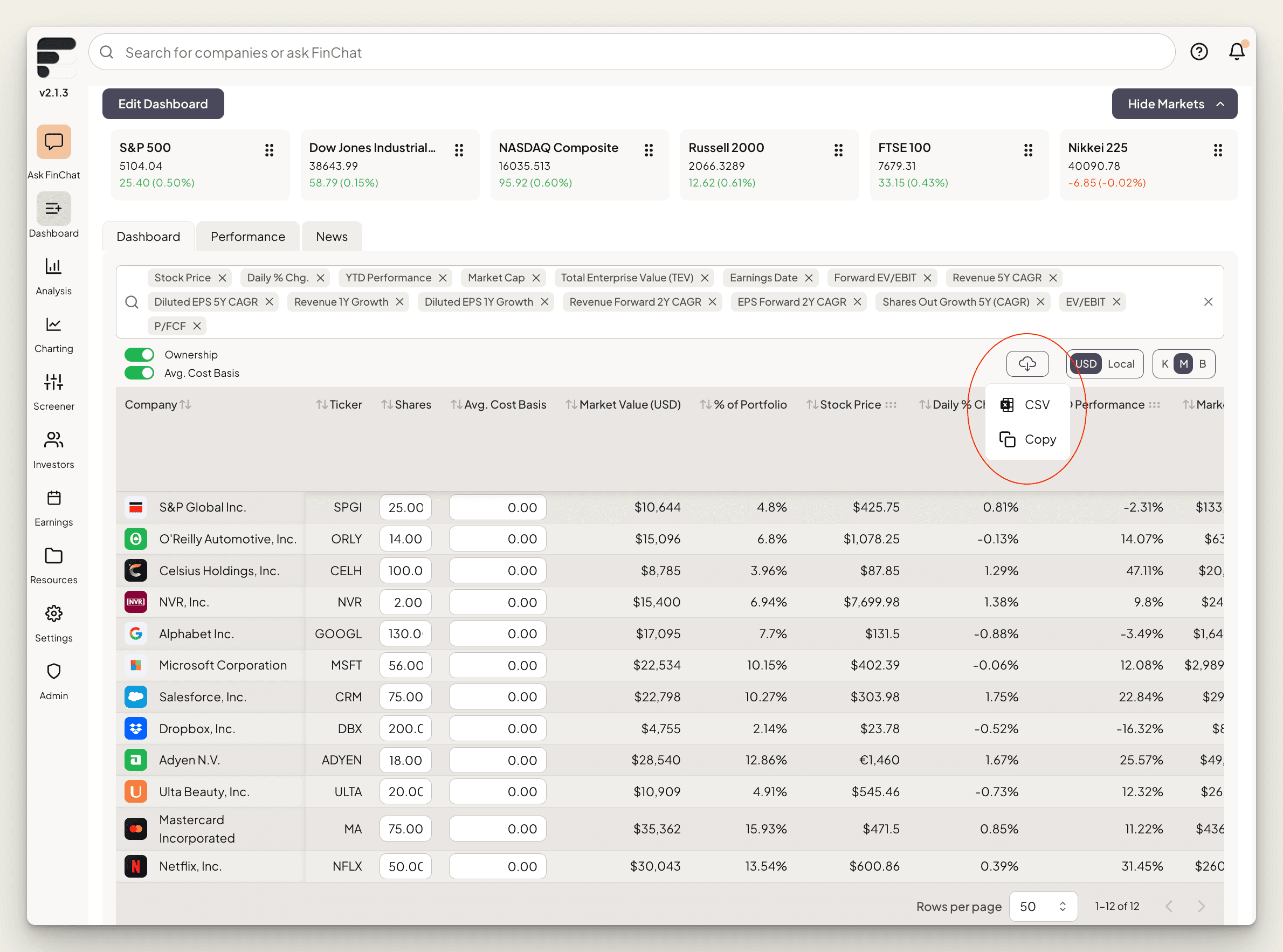Remove the P/FCF chip

(x=197, y=326)
